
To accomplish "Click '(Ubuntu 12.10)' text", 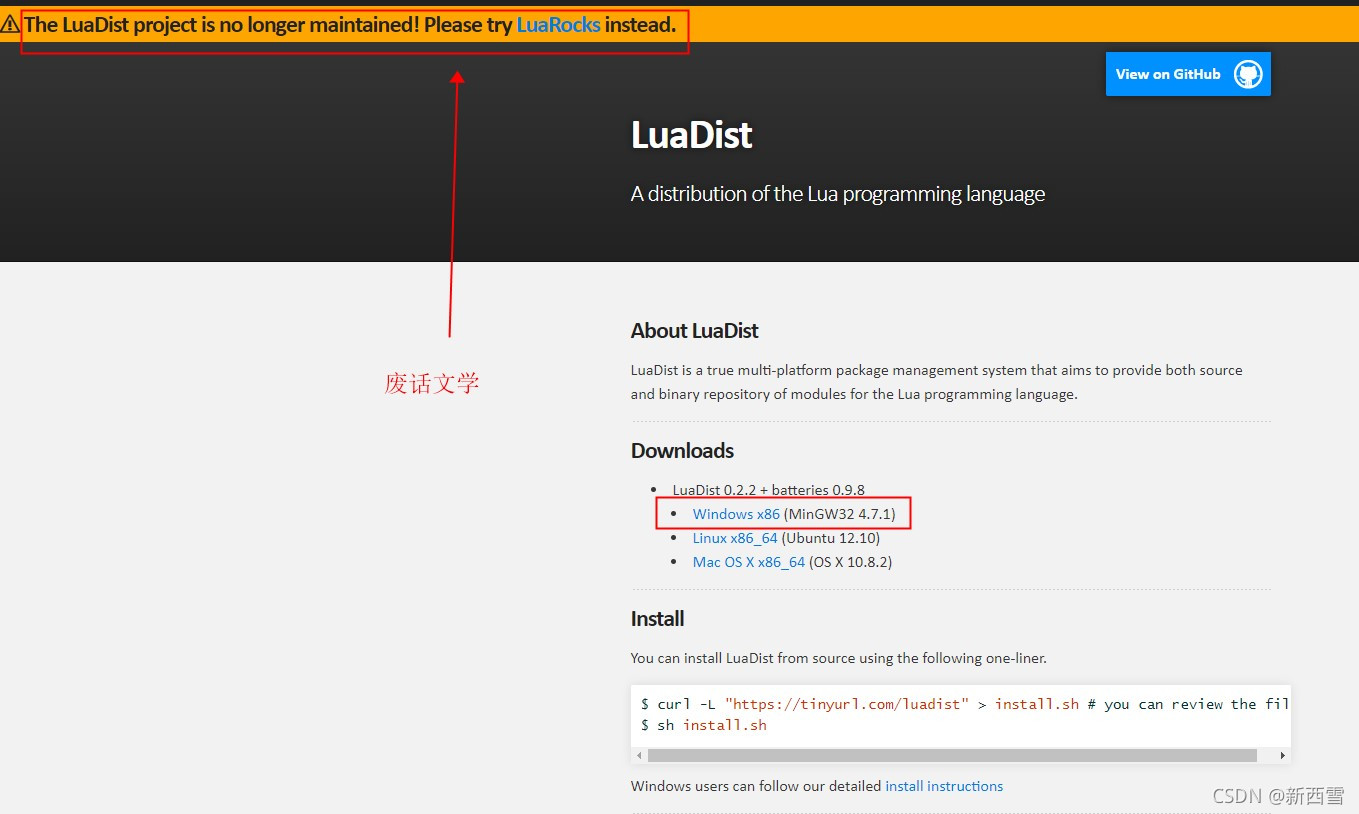I will pos(831,538).
